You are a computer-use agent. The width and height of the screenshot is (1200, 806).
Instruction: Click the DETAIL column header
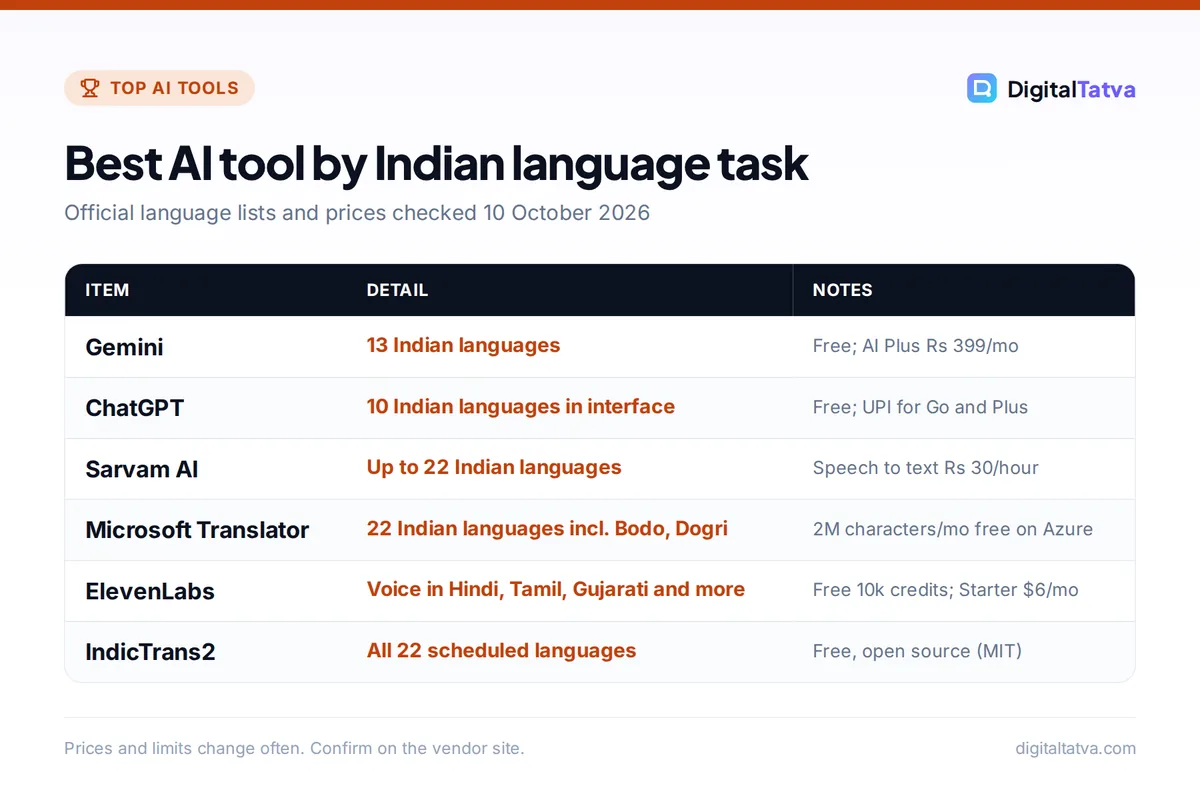(397, 290)
